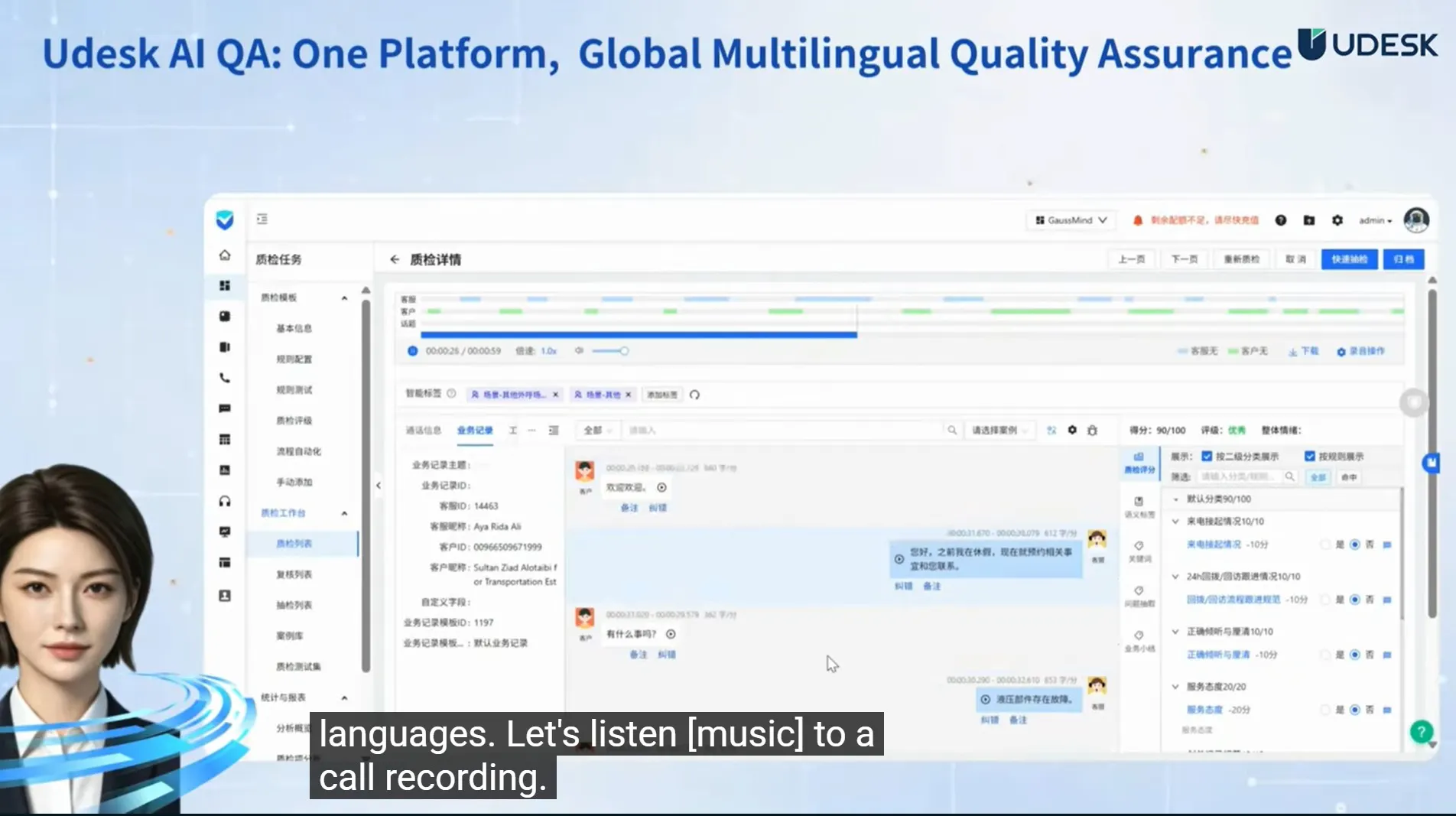Select 否 for 来电接起情况 rule
Viewport: 1456px width, 816px height.
[x=1354, y=545]
